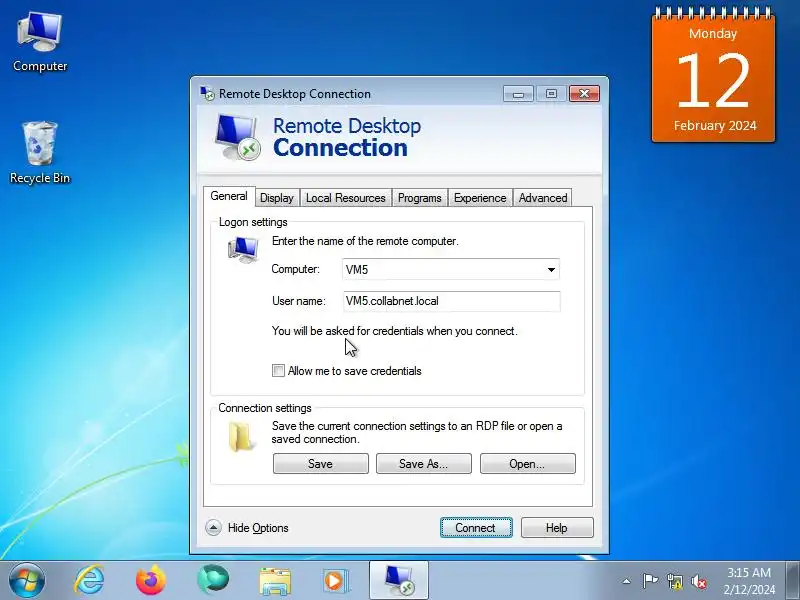The image size is (800, 600).
Task: Click the Remote Desktop banner monitor icon
Action: coord(237,137)
